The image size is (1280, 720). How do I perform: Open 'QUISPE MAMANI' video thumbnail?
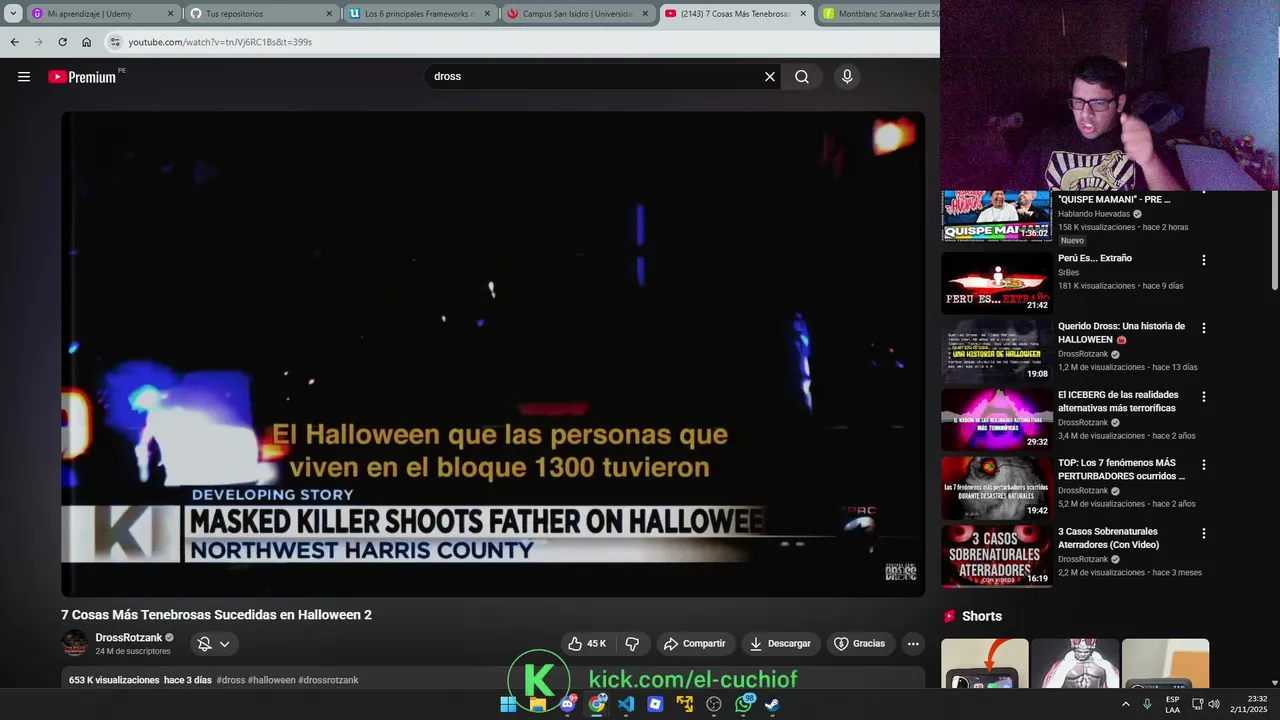point(997,216)
